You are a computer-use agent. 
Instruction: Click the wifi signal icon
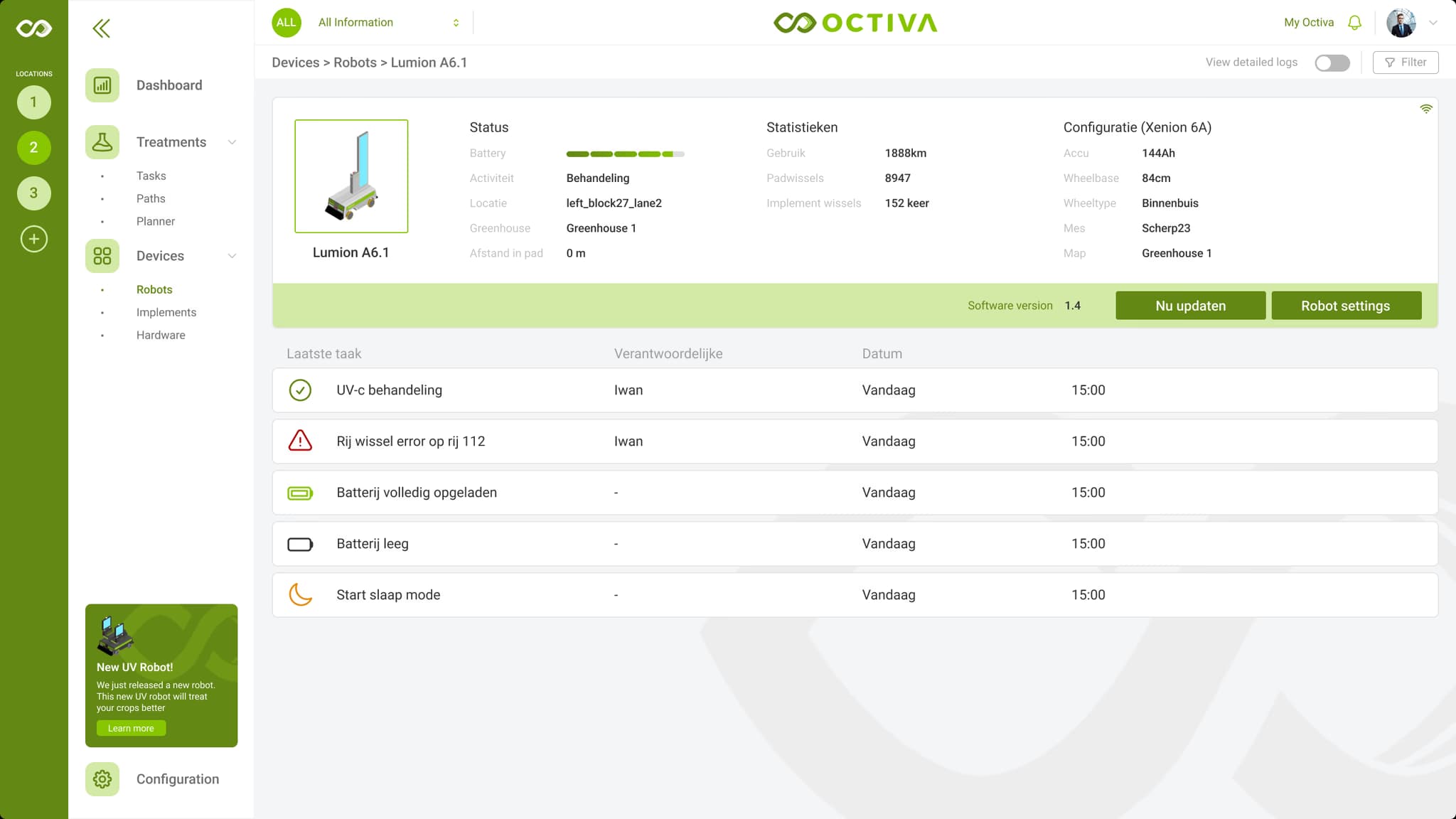(x=1426, y=109)
